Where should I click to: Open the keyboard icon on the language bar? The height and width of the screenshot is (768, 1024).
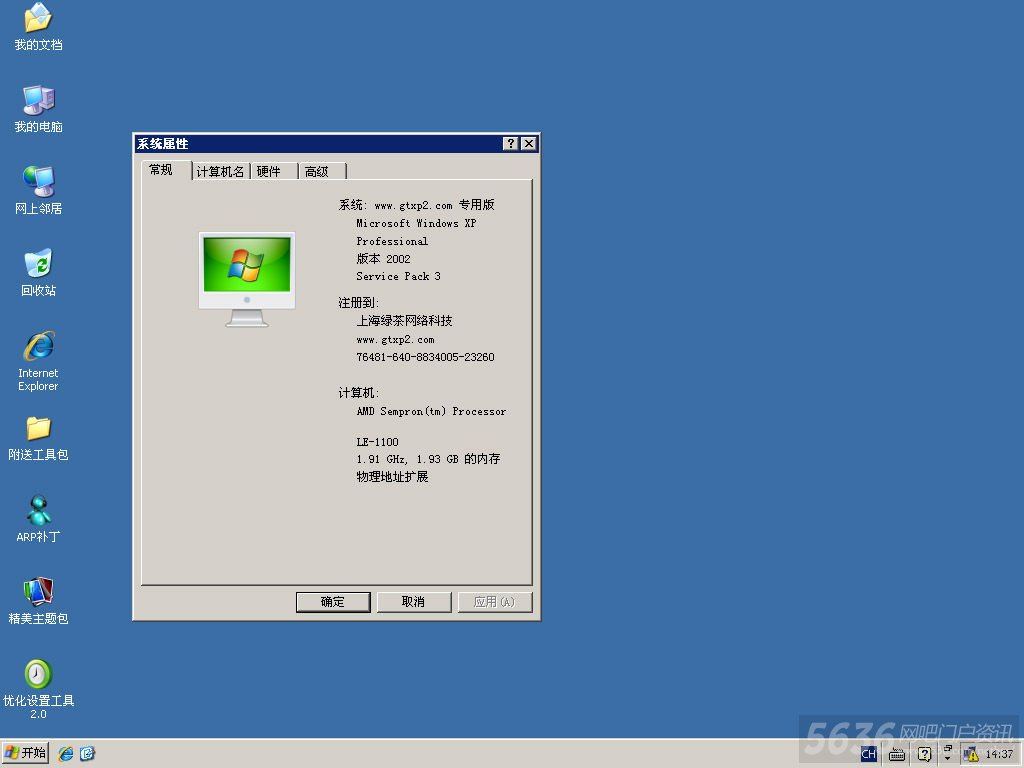[897, 755]
